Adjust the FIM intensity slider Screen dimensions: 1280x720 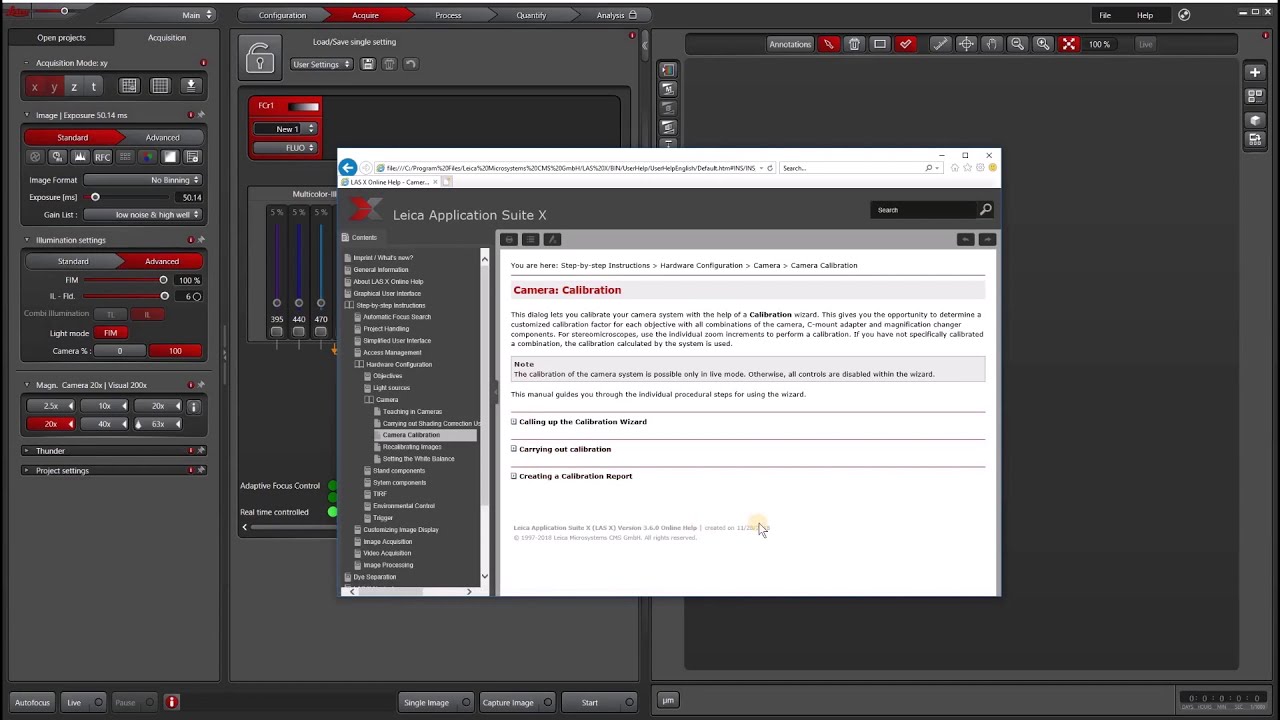pos(163,280)
